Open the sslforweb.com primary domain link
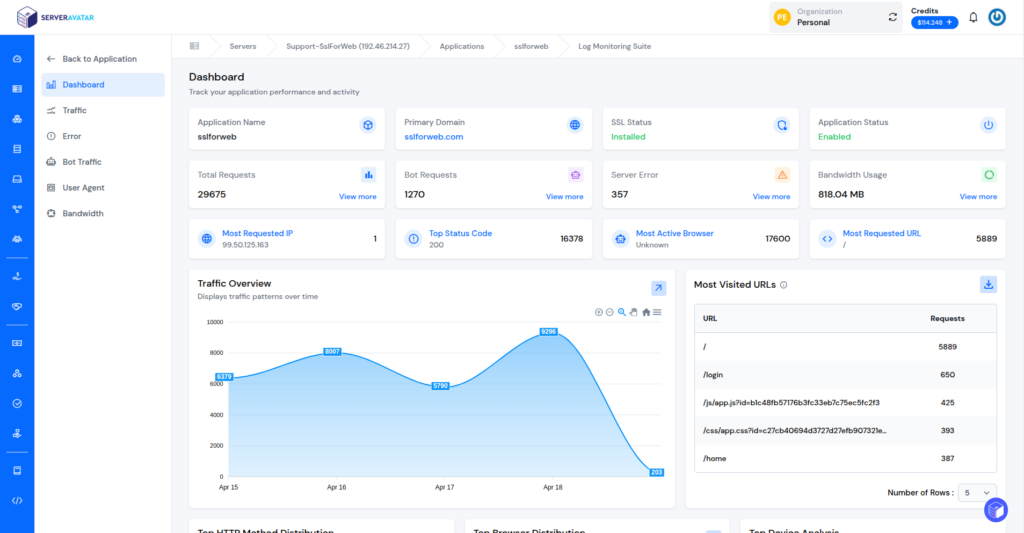 coord(434,137)
